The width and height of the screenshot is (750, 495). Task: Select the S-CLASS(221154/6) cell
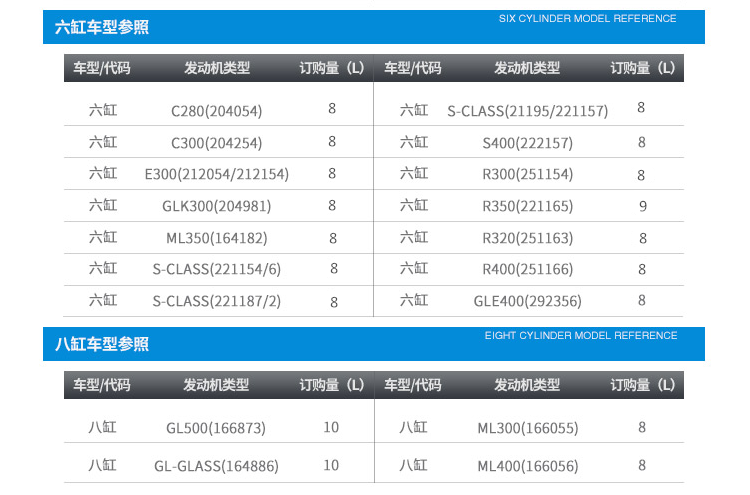(x=217, y=269)
